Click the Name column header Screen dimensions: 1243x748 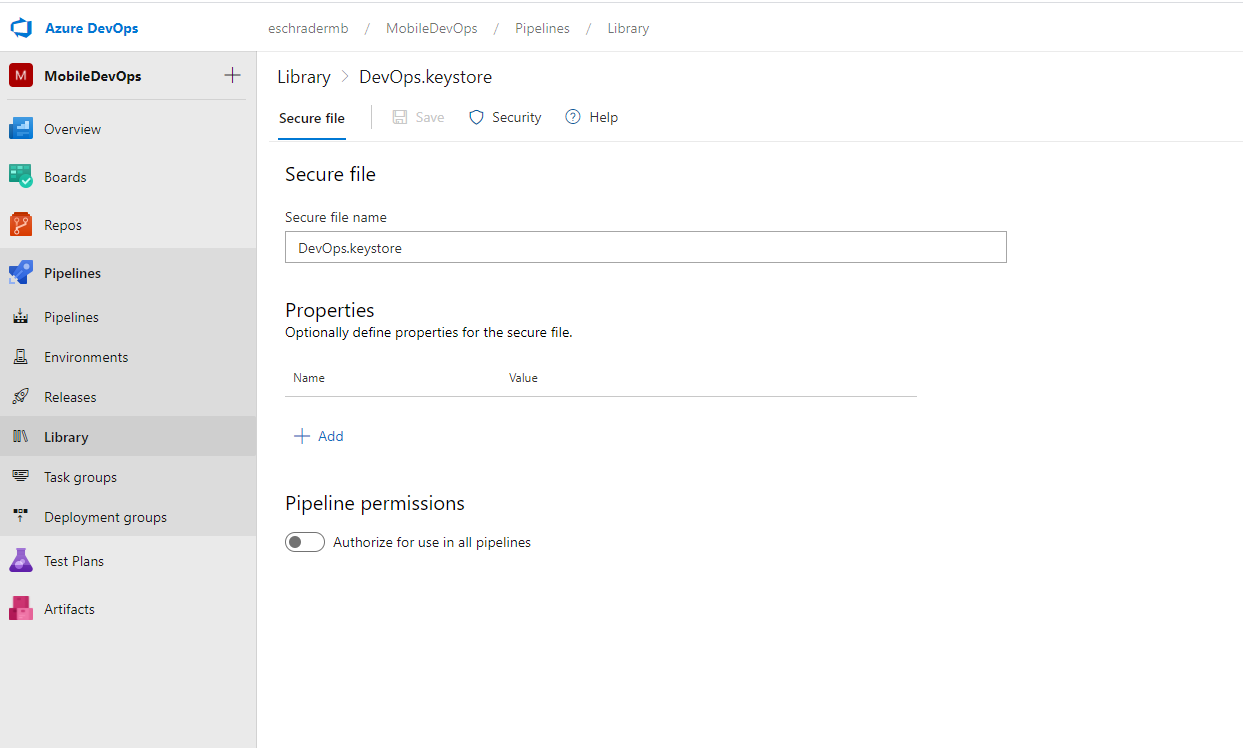tap(308, 378)
